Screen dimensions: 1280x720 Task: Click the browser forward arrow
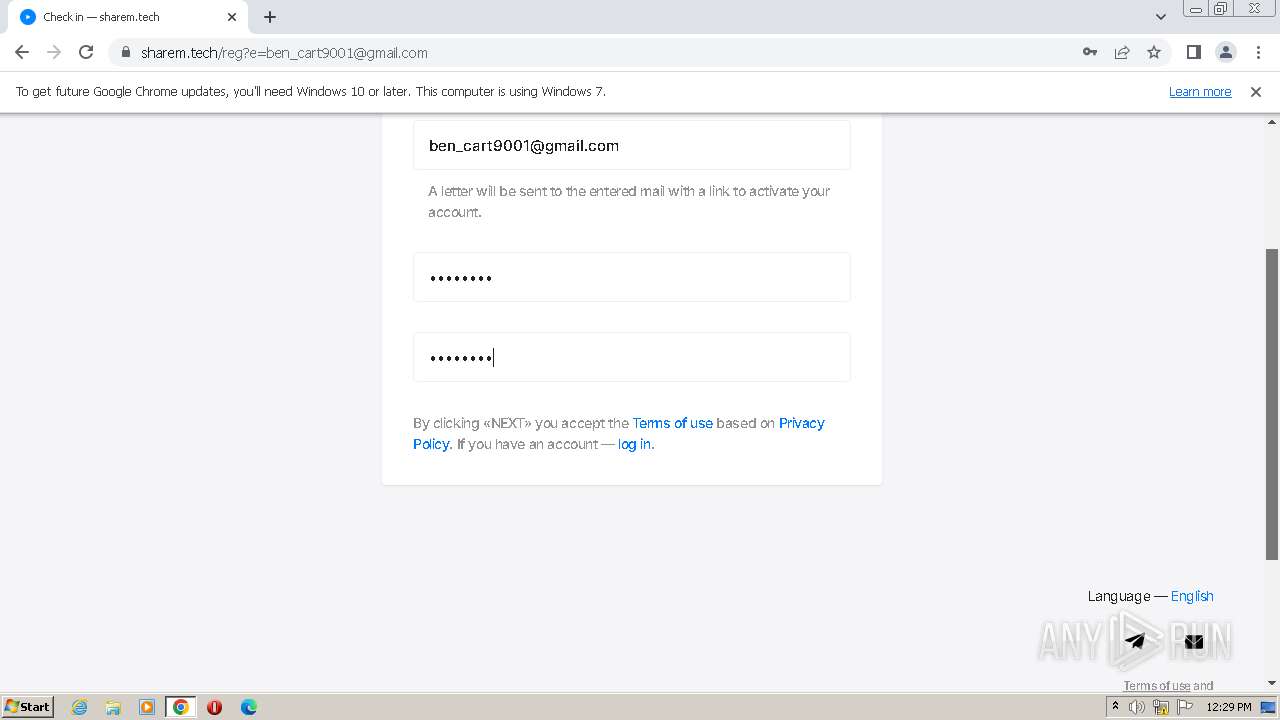pyautogui.click(x=54, y=52)
